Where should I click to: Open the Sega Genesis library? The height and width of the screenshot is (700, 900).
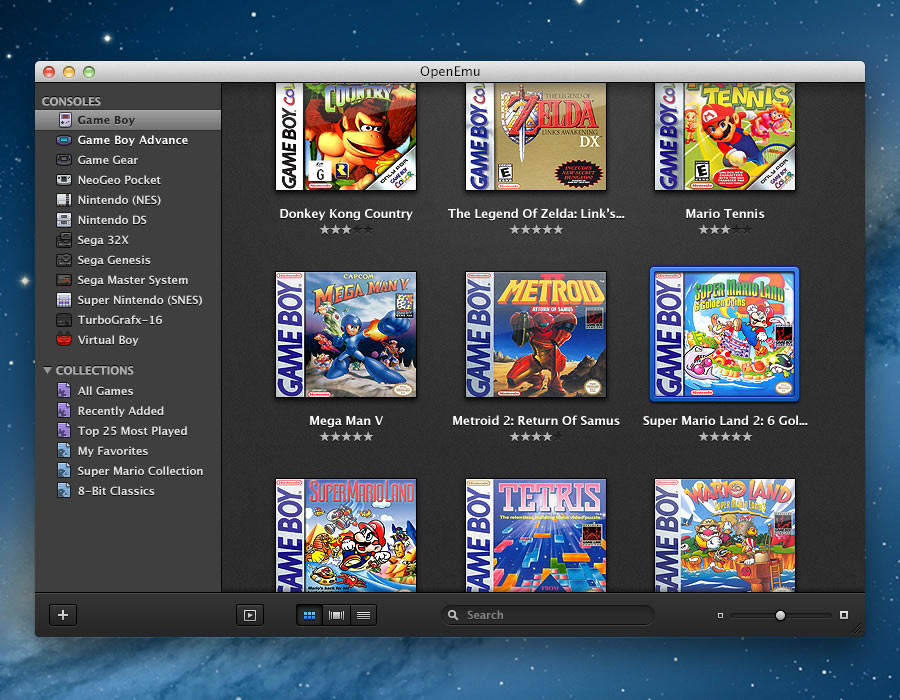point(128,260)
